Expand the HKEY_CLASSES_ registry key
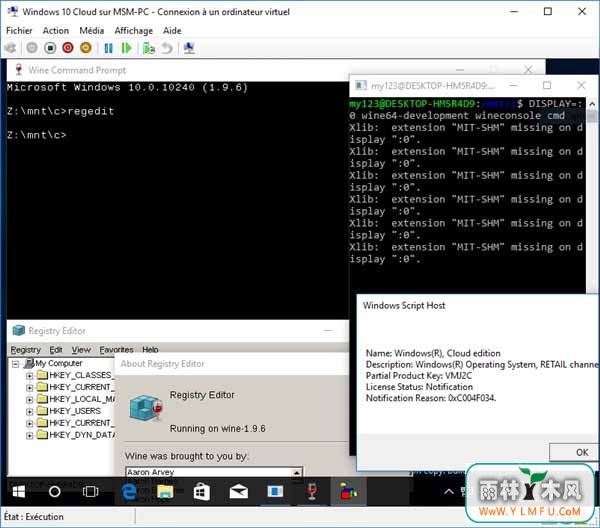Screen dimensions: 600x528 (29, 376)
